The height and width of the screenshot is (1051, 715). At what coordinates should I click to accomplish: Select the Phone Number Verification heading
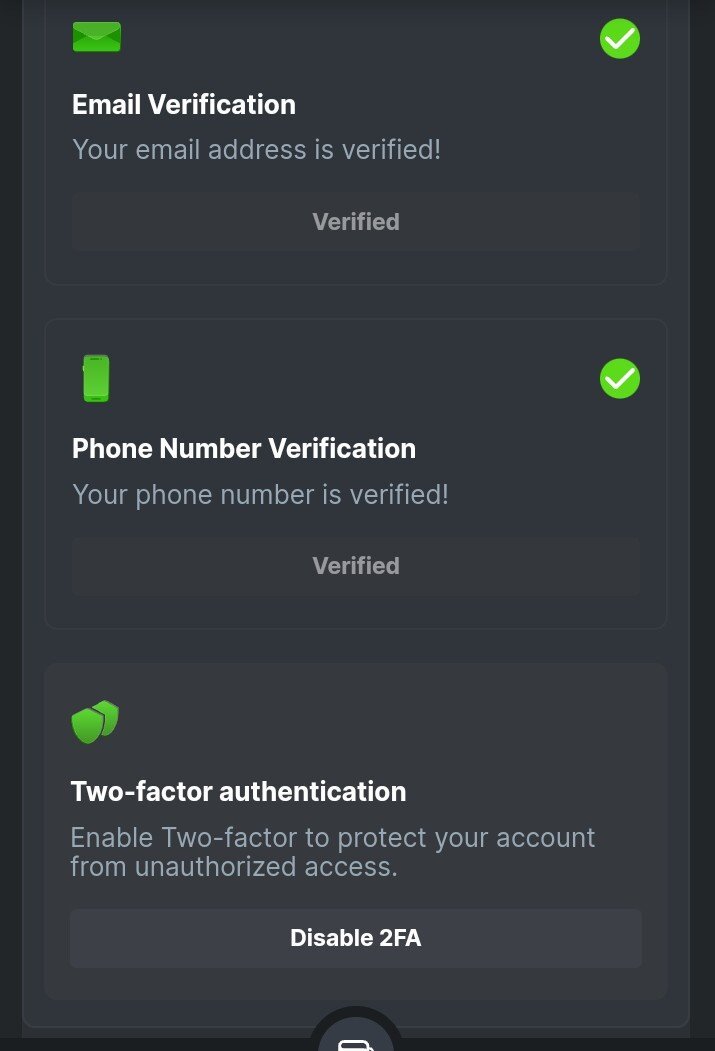click(x=244, y=448)
